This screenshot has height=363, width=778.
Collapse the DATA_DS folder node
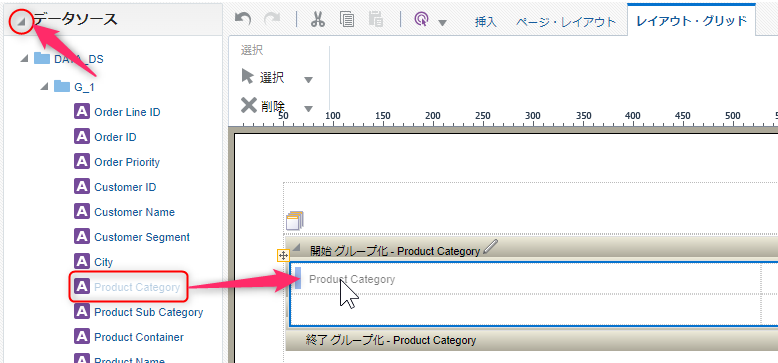click(25, 60)
